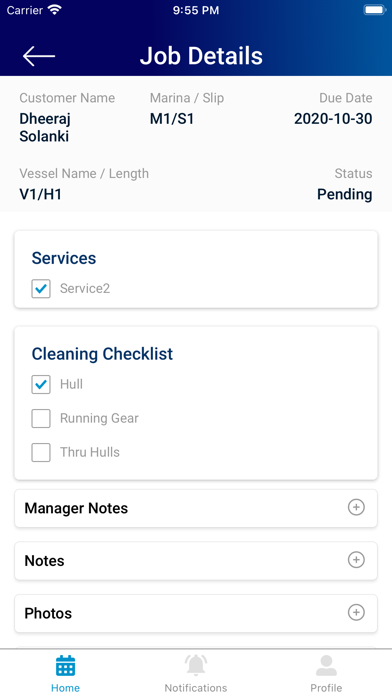Expand the Photos section
Screen dimensions: 392x696
point(196,613)
